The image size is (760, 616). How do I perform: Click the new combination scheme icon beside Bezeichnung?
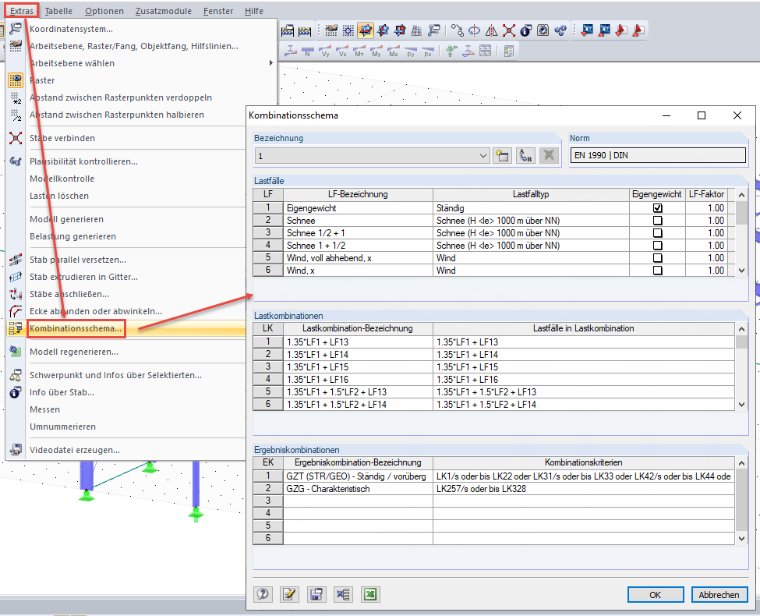click(x=502, y=156)
